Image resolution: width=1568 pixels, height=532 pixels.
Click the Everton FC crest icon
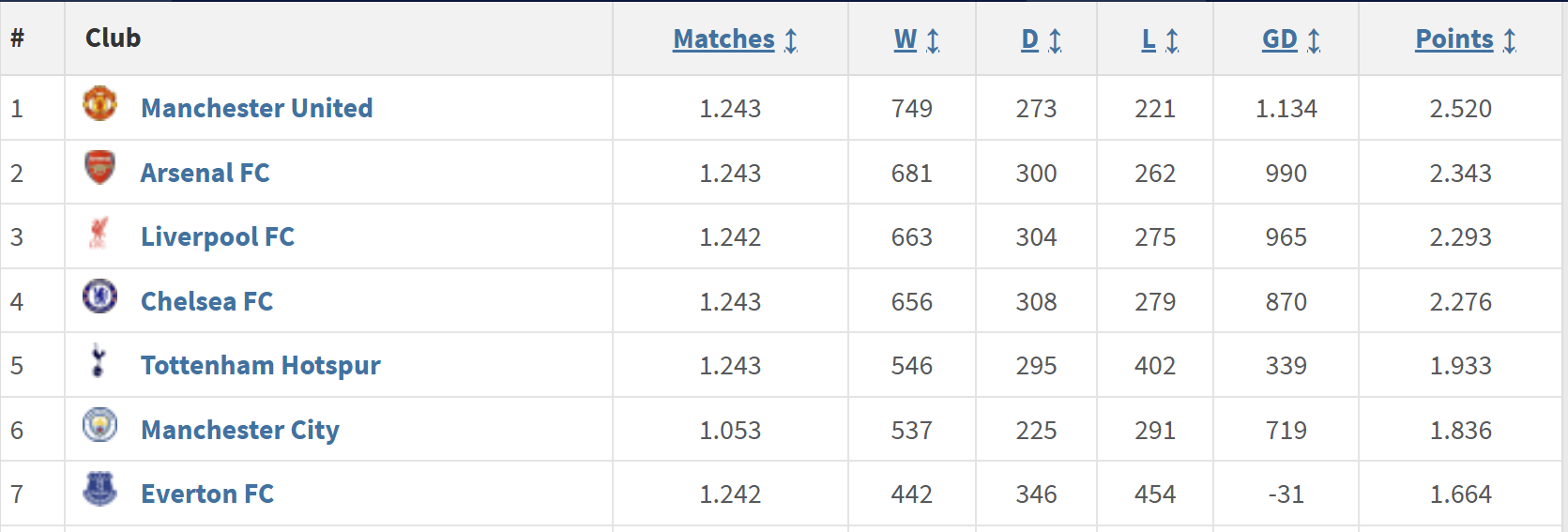coord(99,489)
